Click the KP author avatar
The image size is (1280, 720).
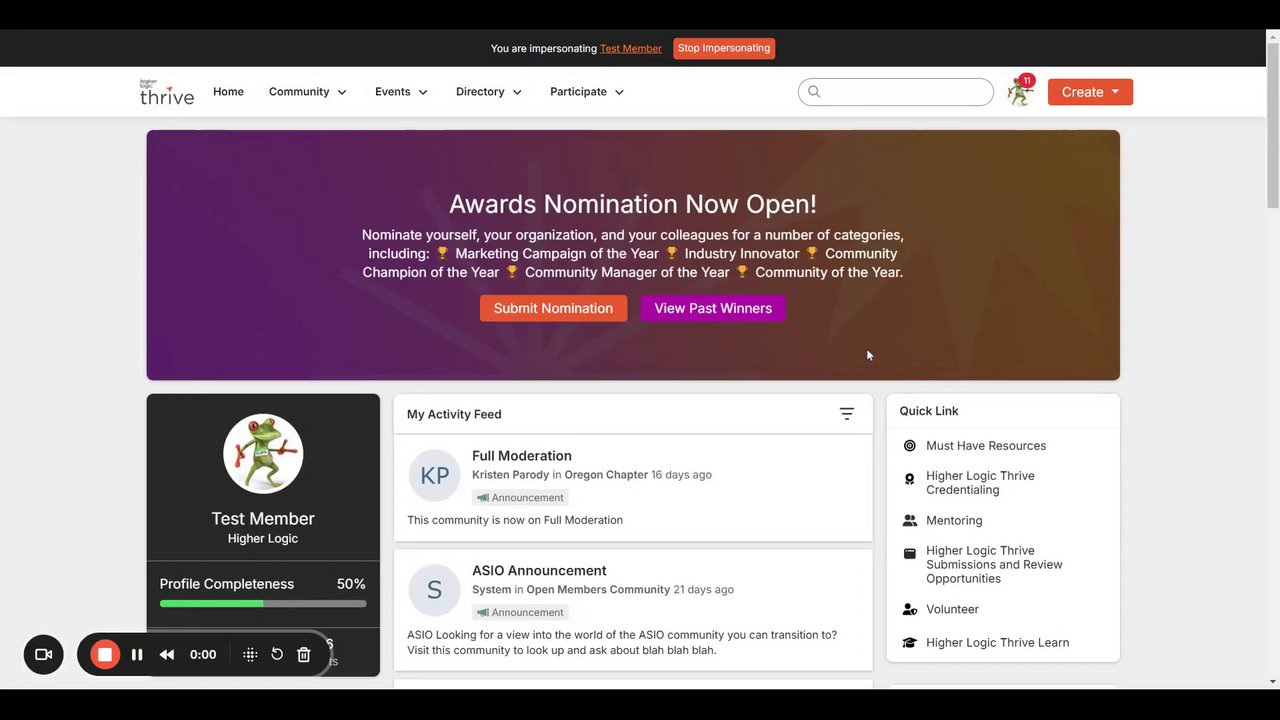pos(434,476)
